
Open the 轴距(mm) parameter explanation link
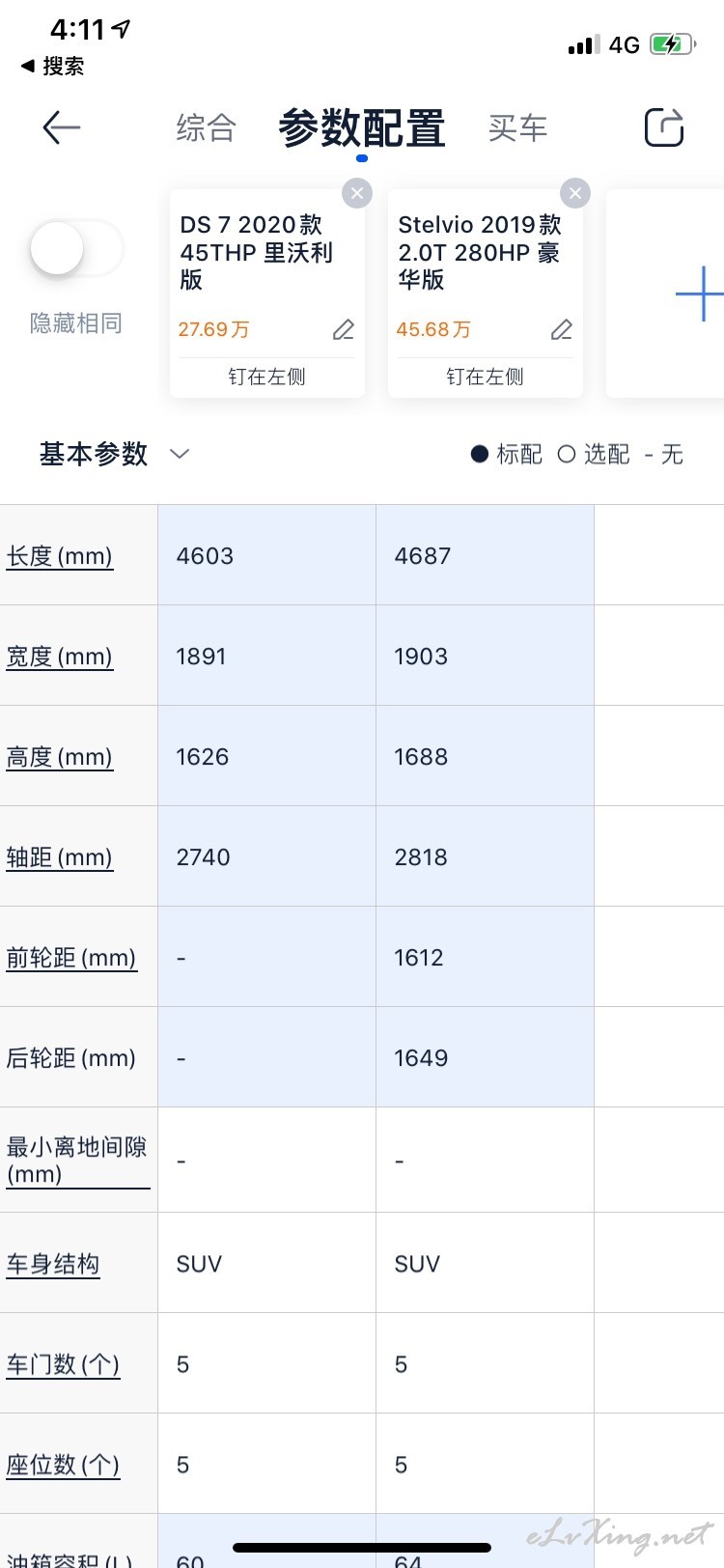60,857
